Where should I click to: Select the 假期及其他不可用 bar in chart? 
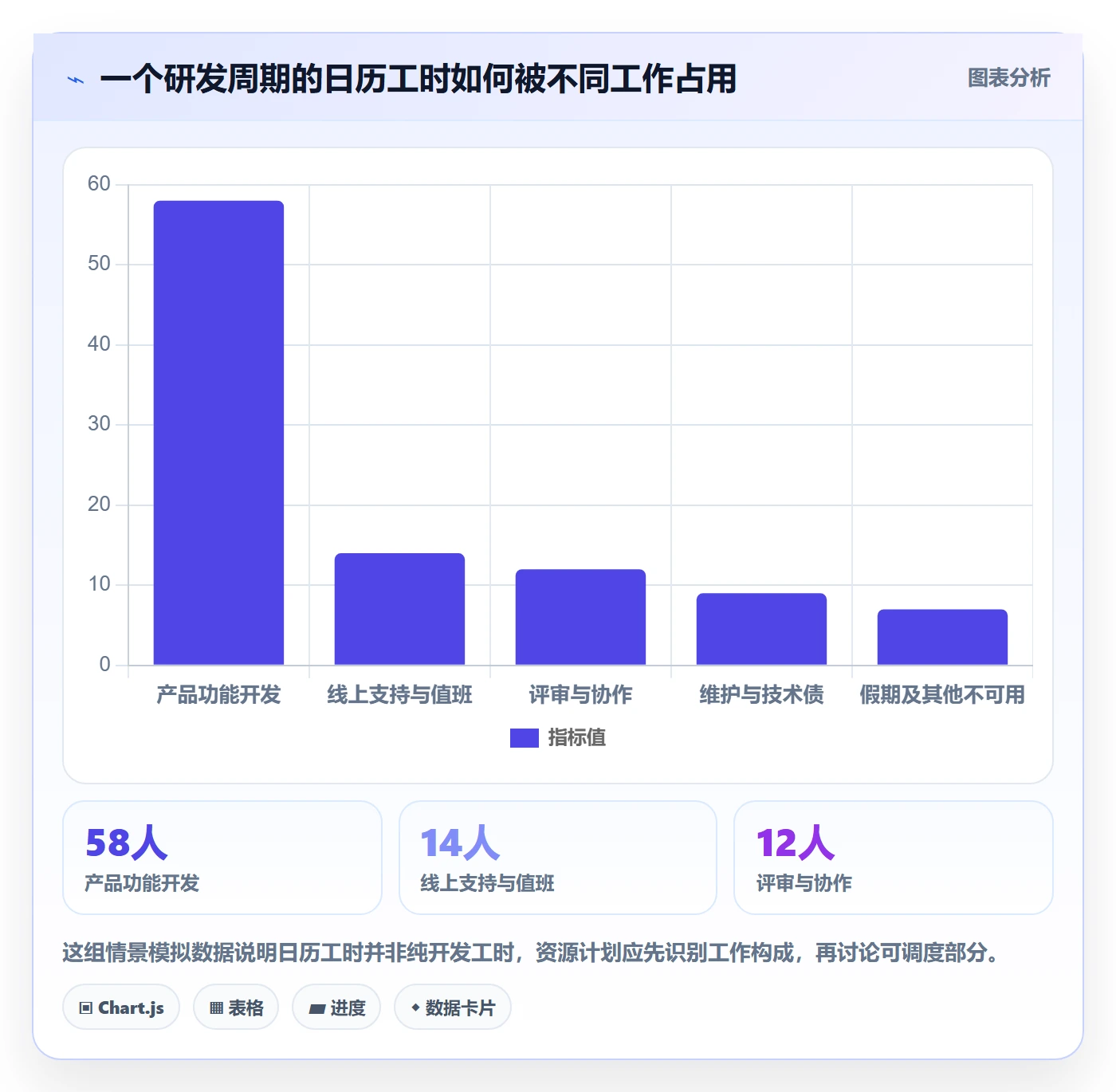coord(942,637)
